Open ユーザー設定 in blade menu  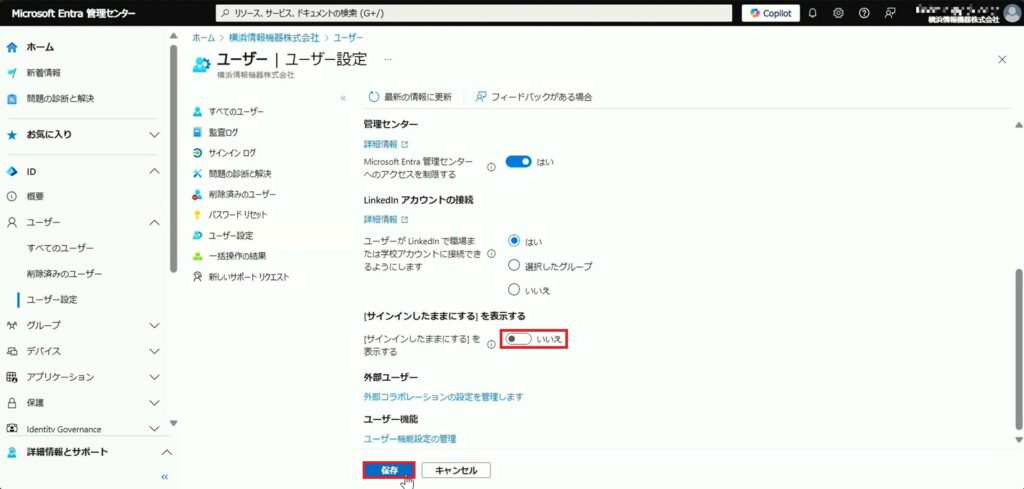pyautogui.click(x=231, y=236)
